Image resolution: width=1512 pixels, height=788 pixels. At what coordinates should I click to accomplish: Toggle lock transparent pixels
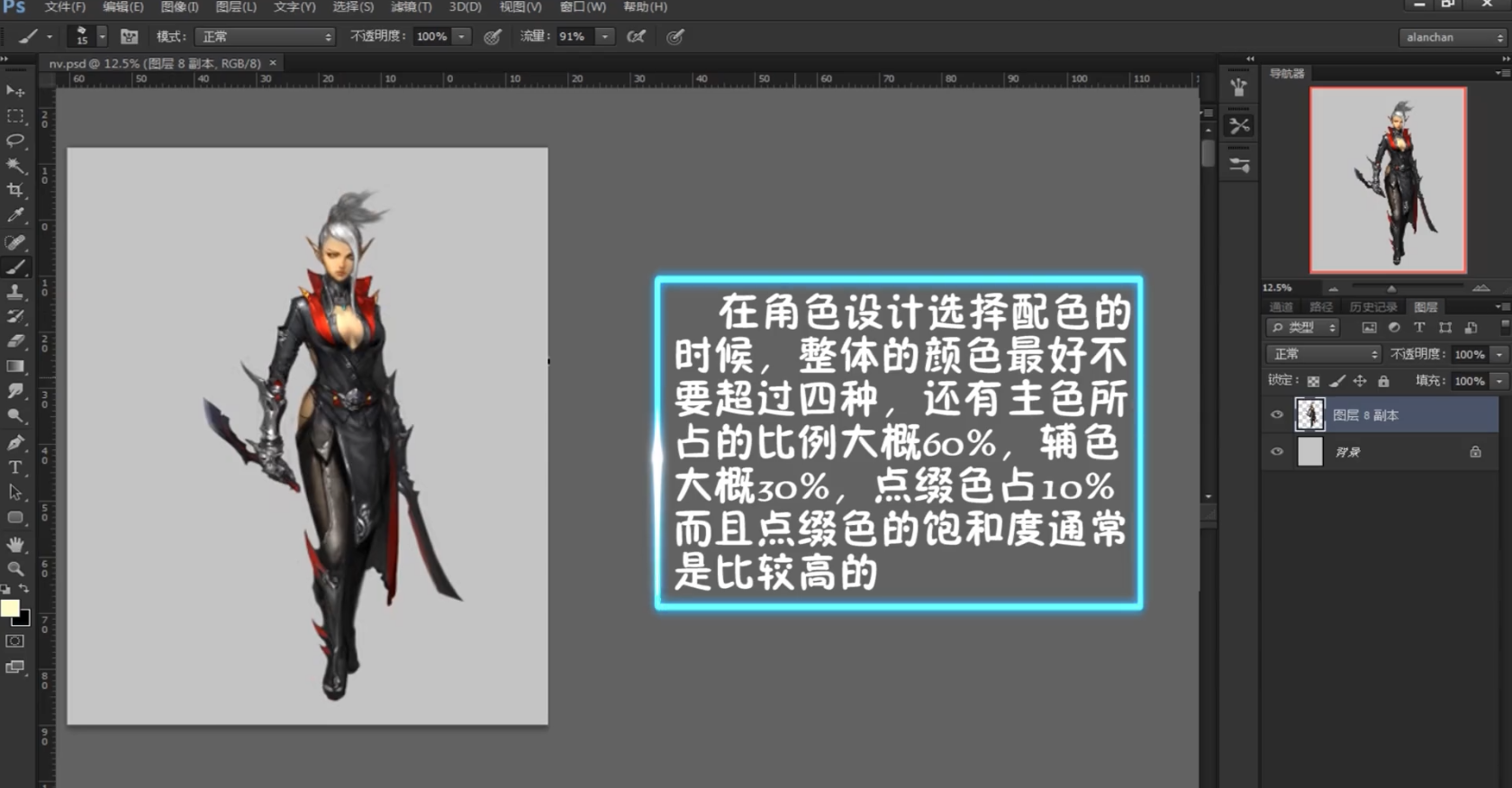pyautogui.click(x=1313, y=381)
